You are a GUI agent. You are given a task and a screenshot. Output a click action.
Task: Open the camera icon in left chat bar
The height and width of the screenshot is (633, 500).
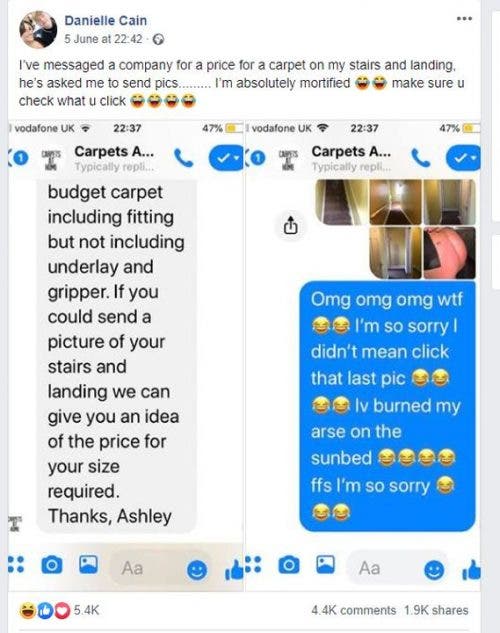[x=52, y=564]
